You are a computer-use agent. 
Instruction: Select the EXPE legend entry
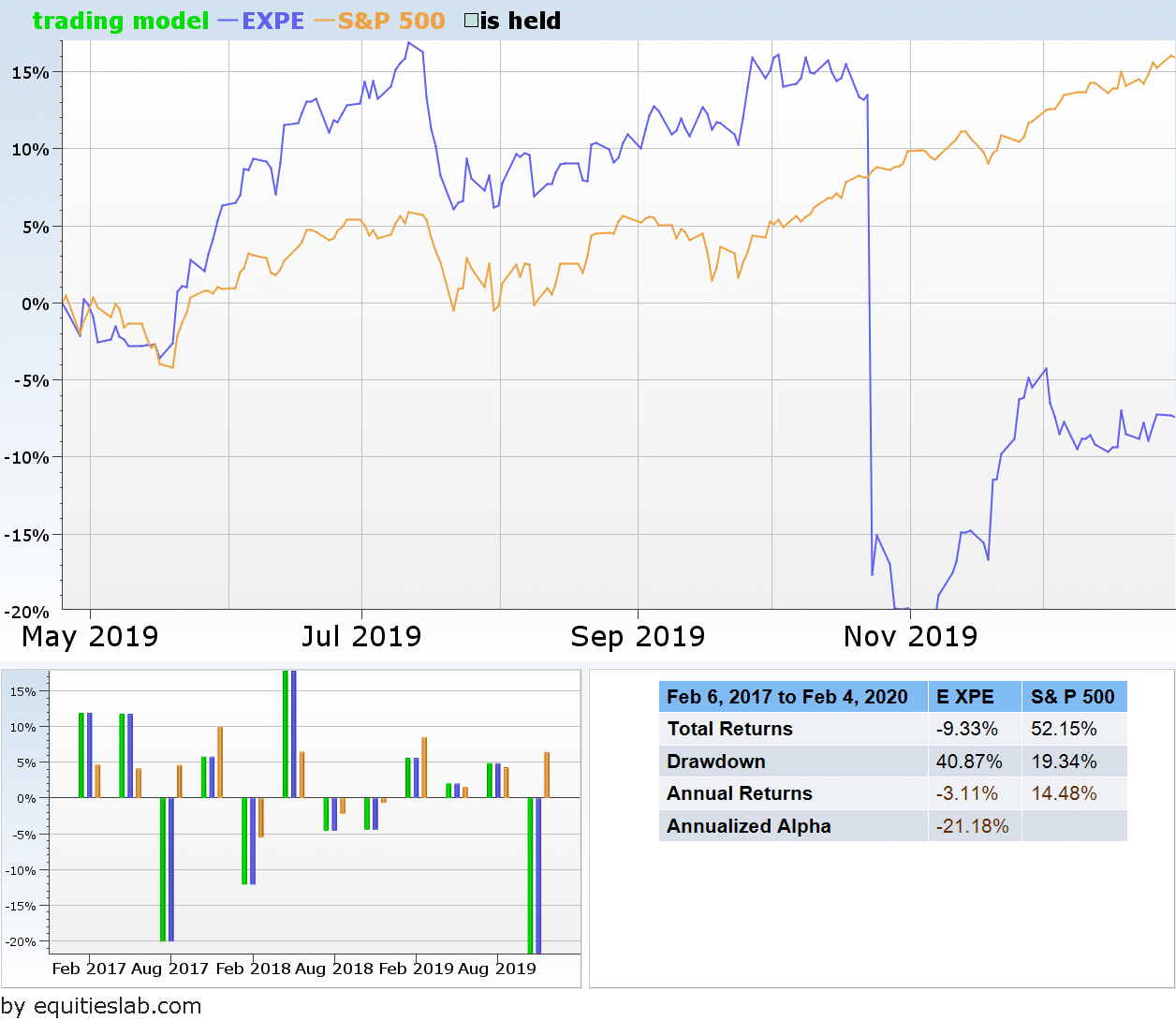(x=261, y=21)
